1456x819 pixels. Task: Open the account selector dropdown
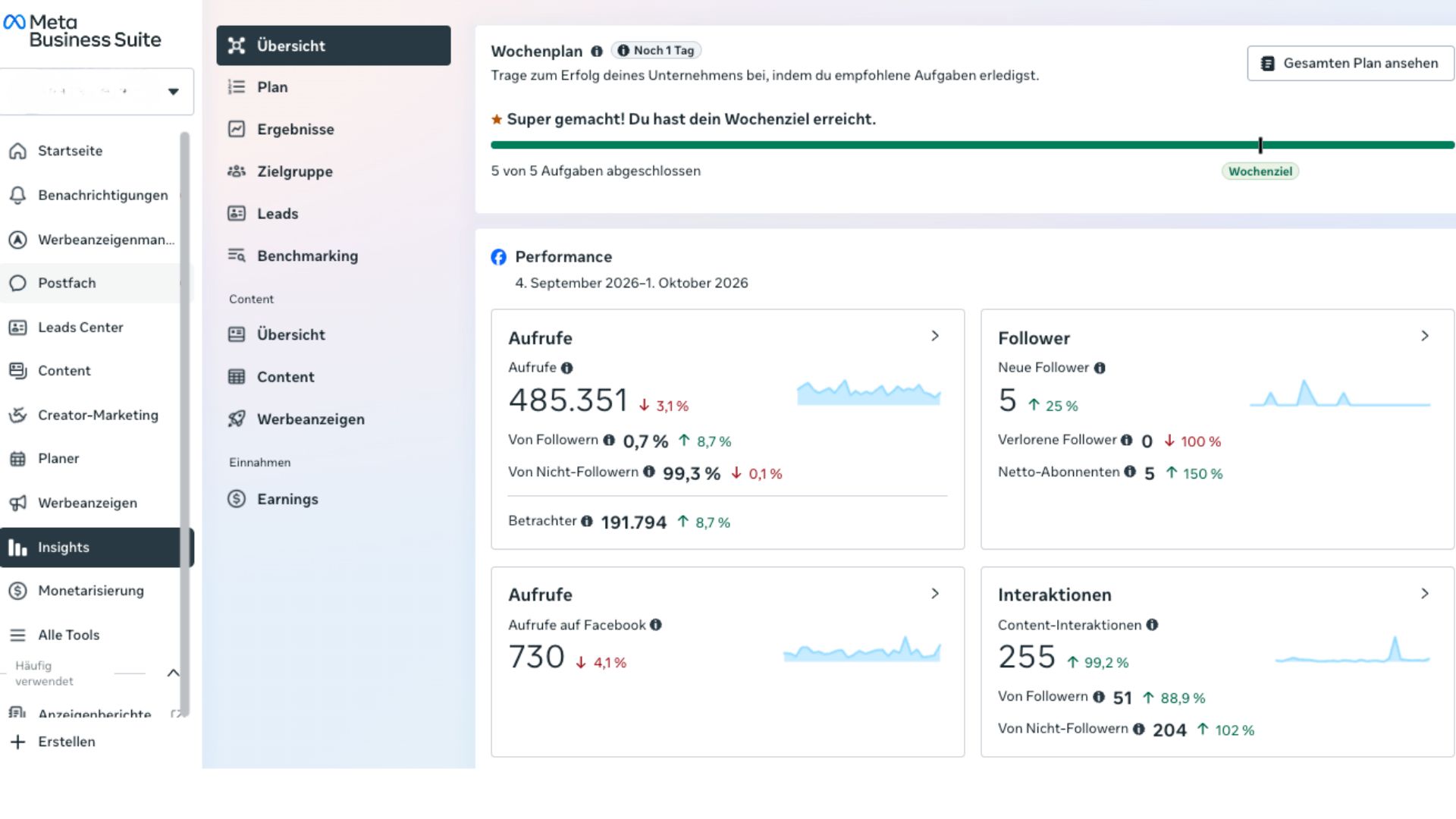click(97, 91)
